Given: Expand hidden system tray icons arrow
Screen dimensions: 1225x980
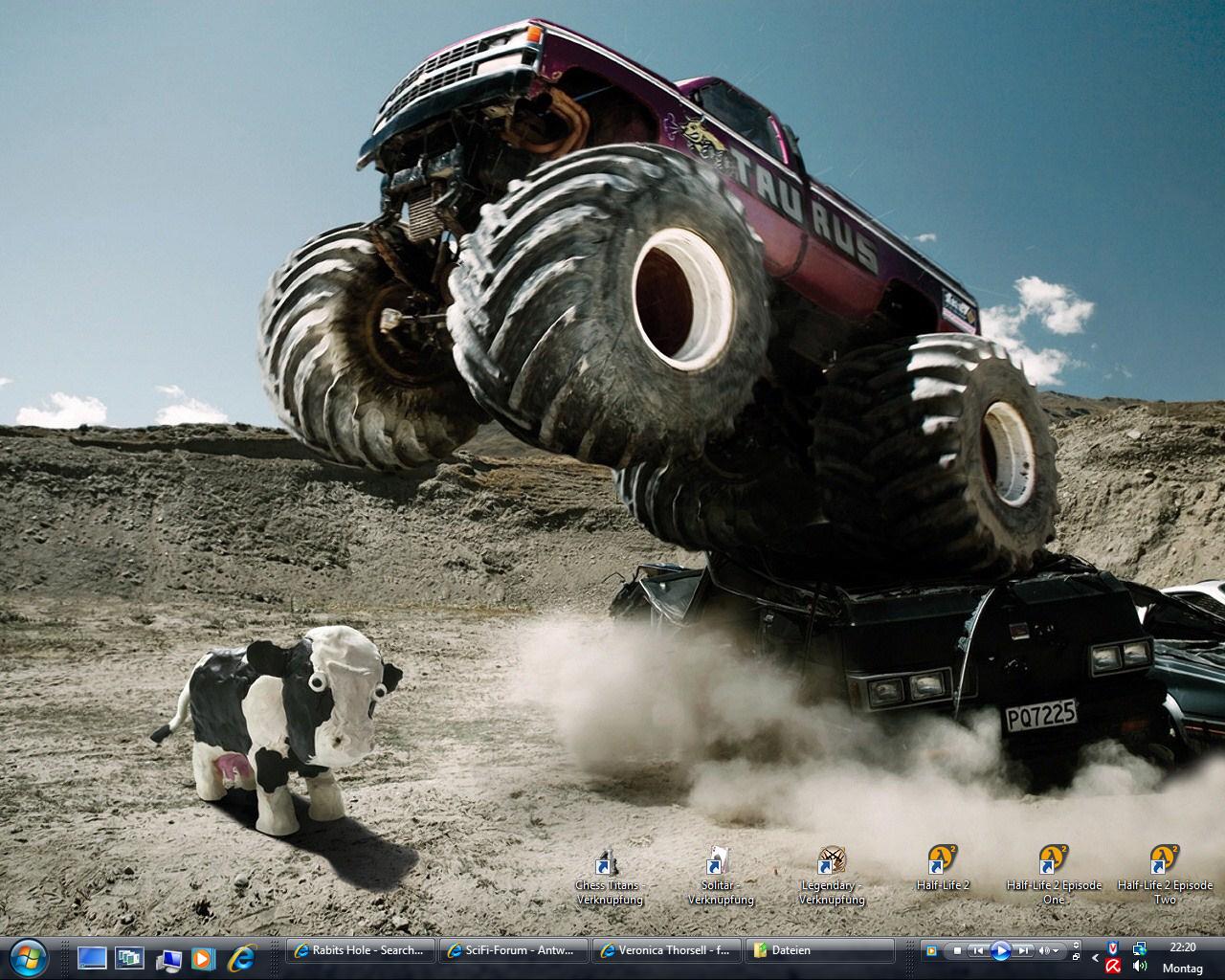Looking at the screenshot, I should click(1095, 957).
